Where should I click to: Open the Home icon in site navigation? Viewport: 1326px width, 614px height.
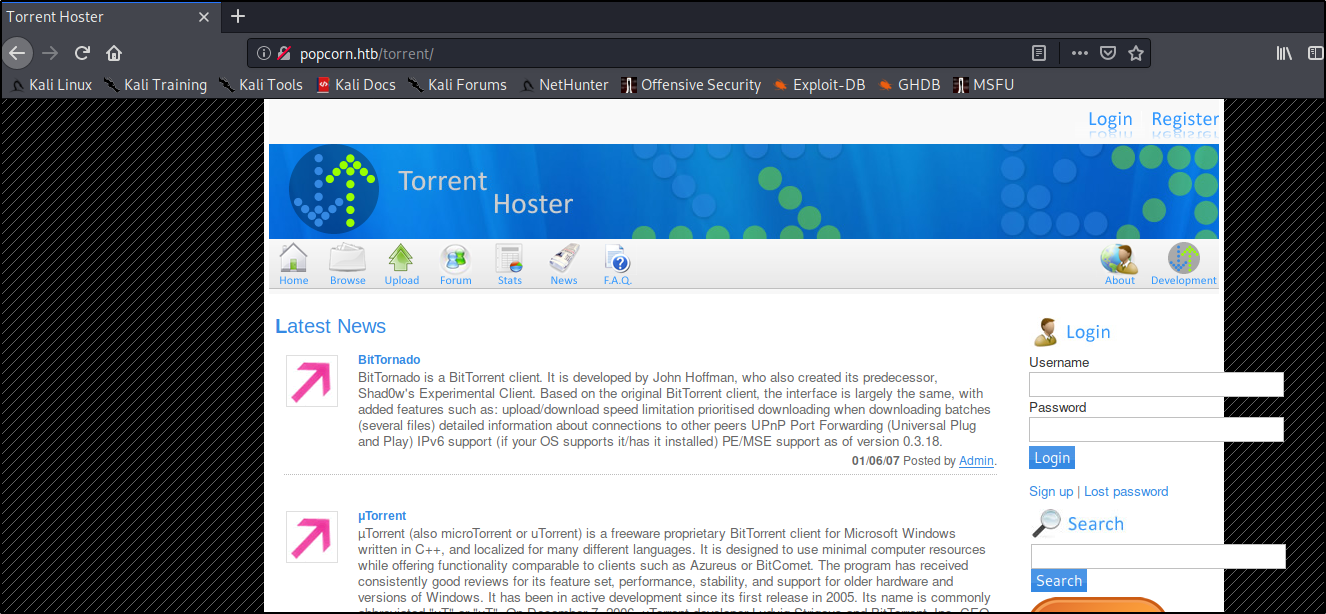(x=293, y=265)
